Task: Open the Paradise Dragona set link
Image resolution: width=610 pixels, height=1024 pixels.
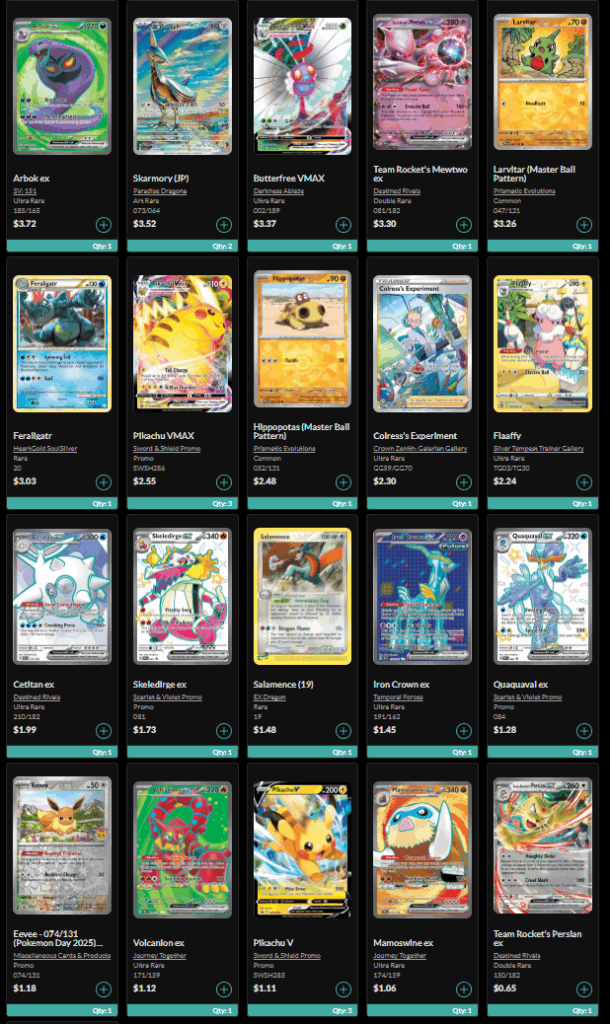Action: pyautogui.click(x=160, y=191)
